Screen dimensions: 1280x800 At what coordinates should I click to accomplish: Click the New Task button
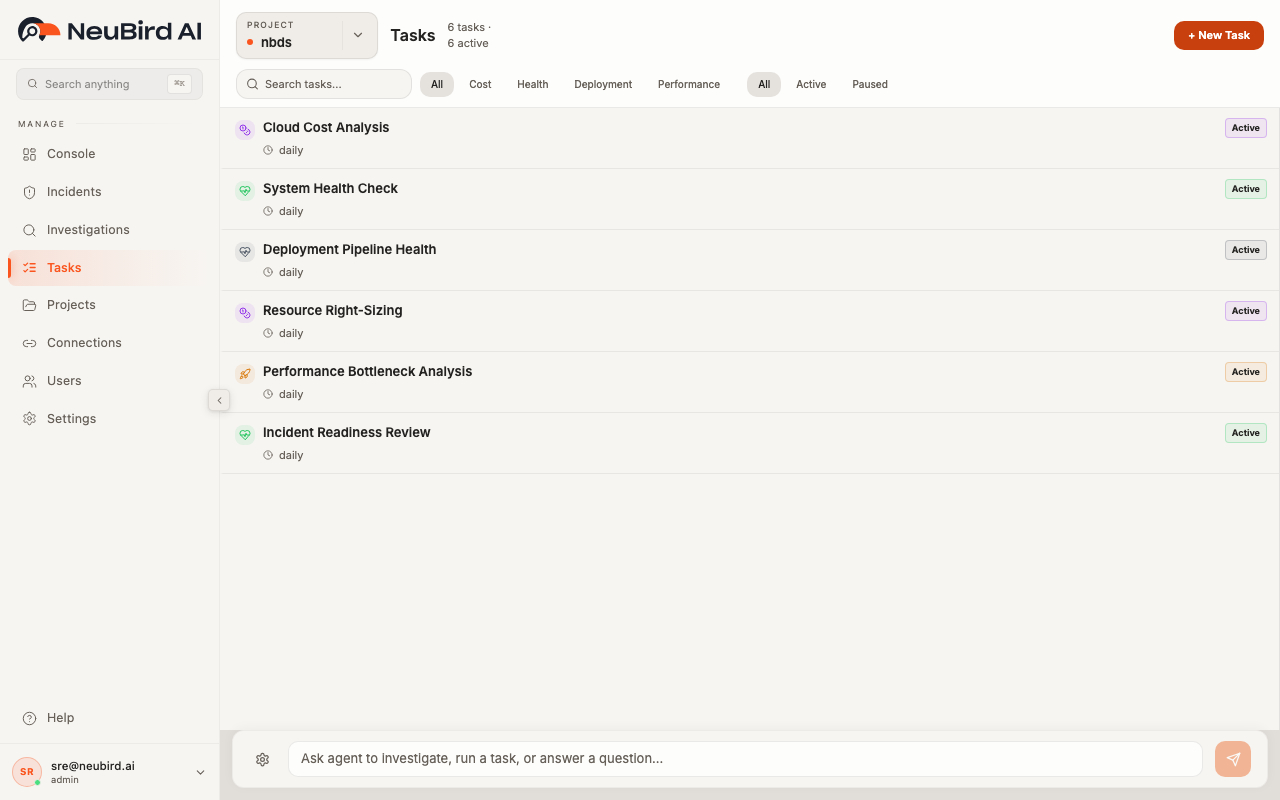coord(1218,34)
